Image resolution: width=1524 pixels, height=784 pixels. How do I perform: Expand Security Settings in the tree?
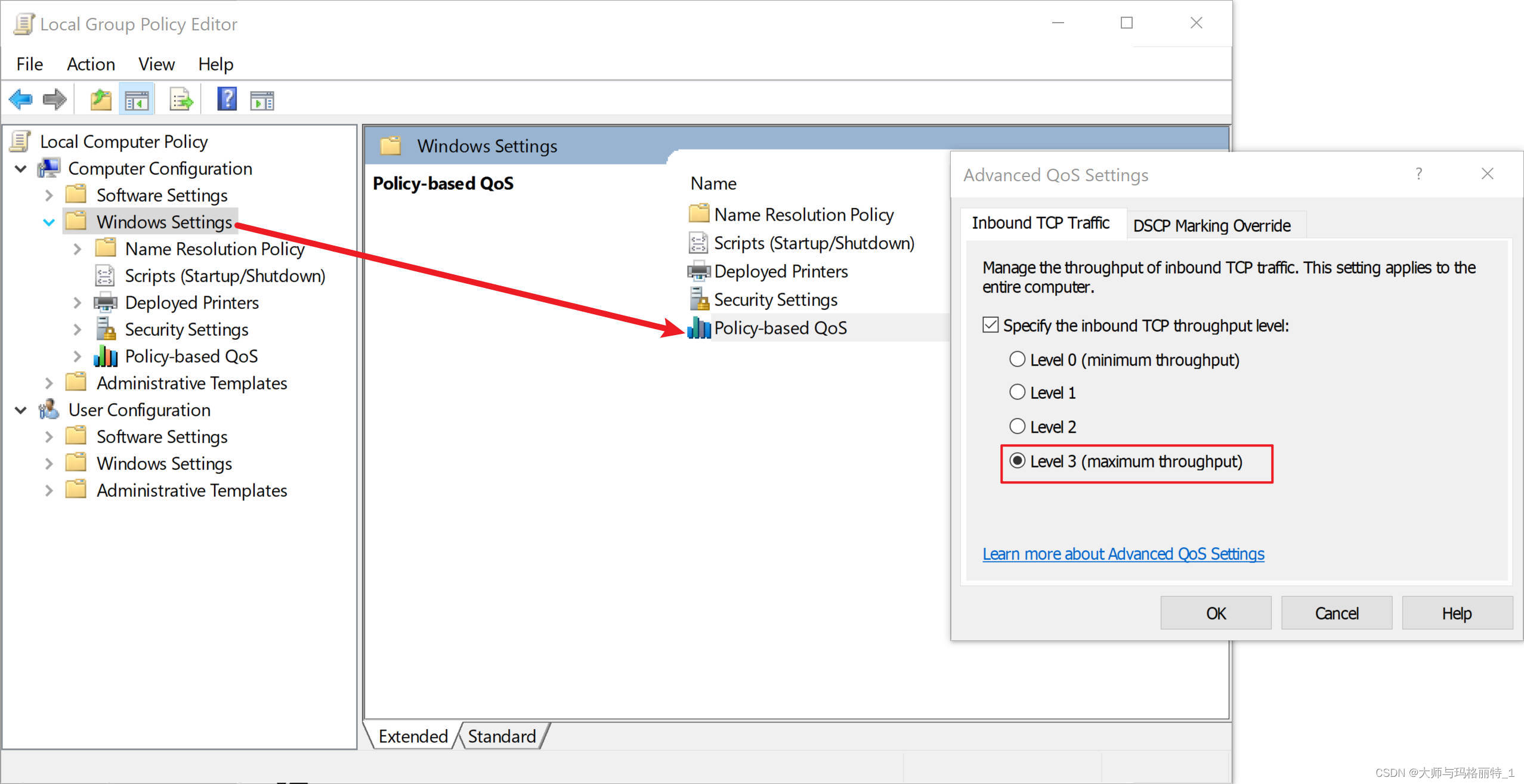point(77,330)
